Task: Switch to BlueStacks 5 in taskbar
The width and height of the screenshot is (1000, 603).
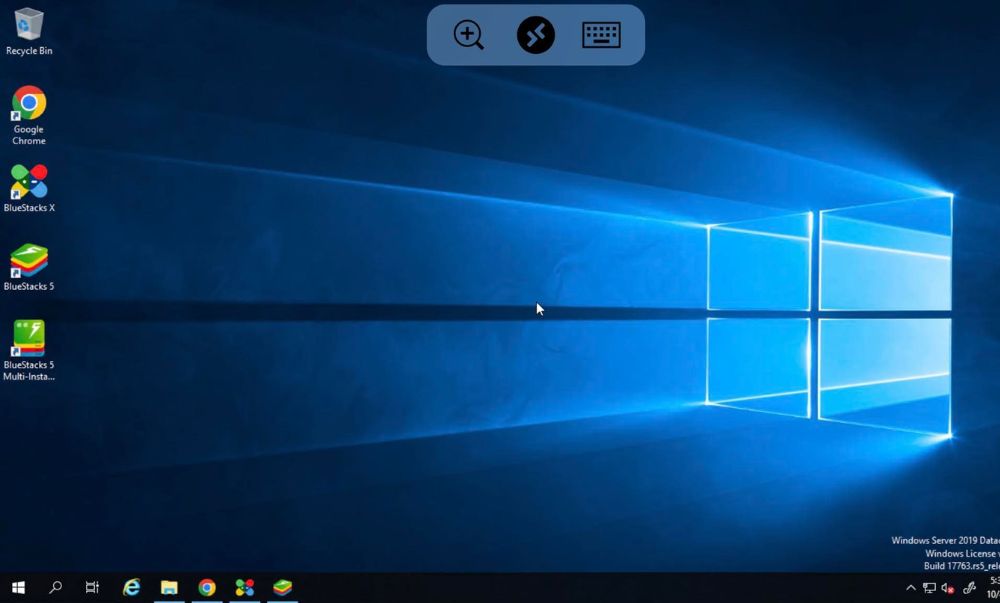Action: point(283,588)
